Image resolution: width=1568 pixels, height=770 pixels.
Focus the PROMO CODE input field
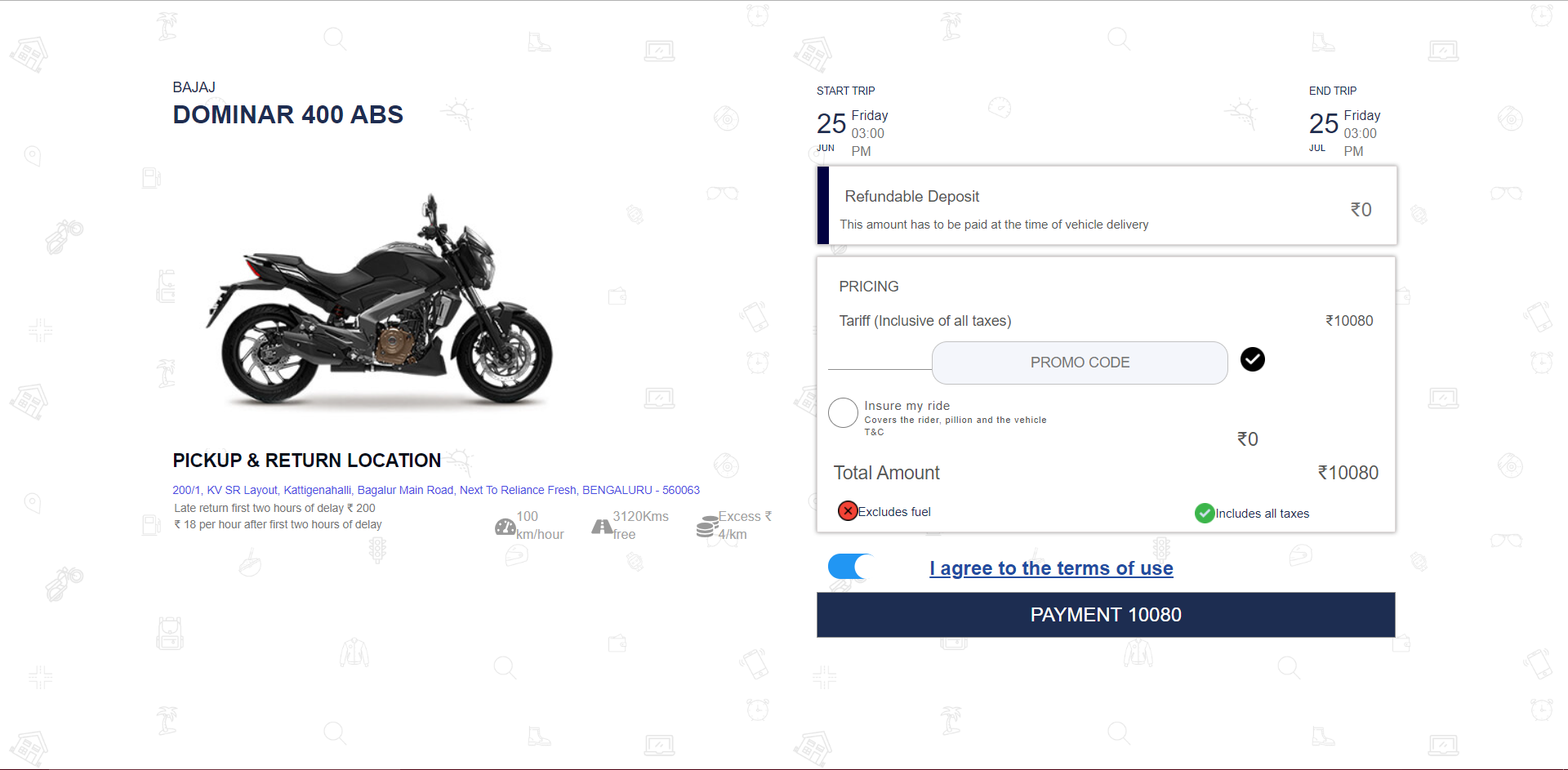[x=1080, y=363]
